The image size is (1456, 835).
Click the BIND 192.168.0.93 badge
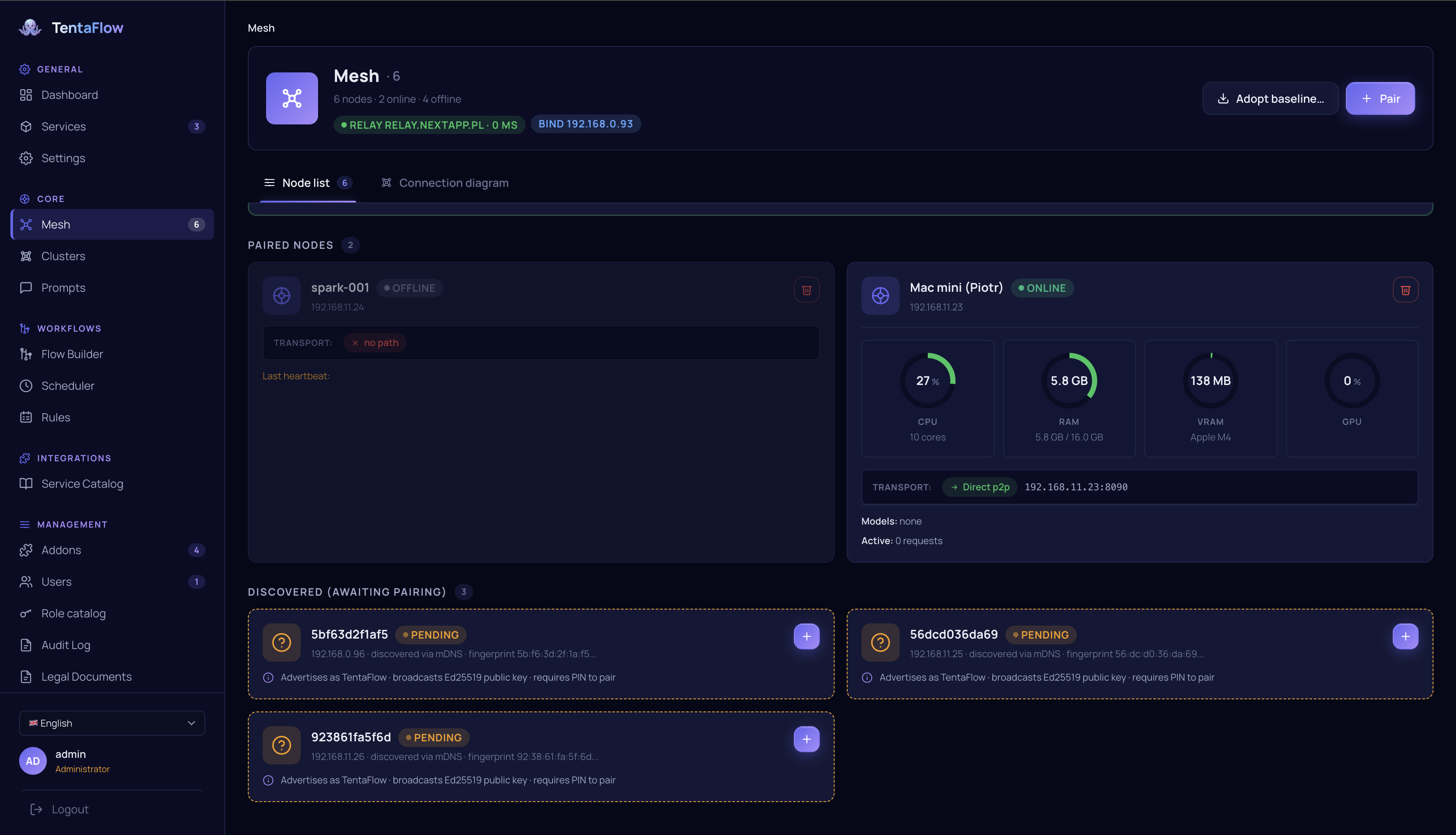click(x=585, y=124)
